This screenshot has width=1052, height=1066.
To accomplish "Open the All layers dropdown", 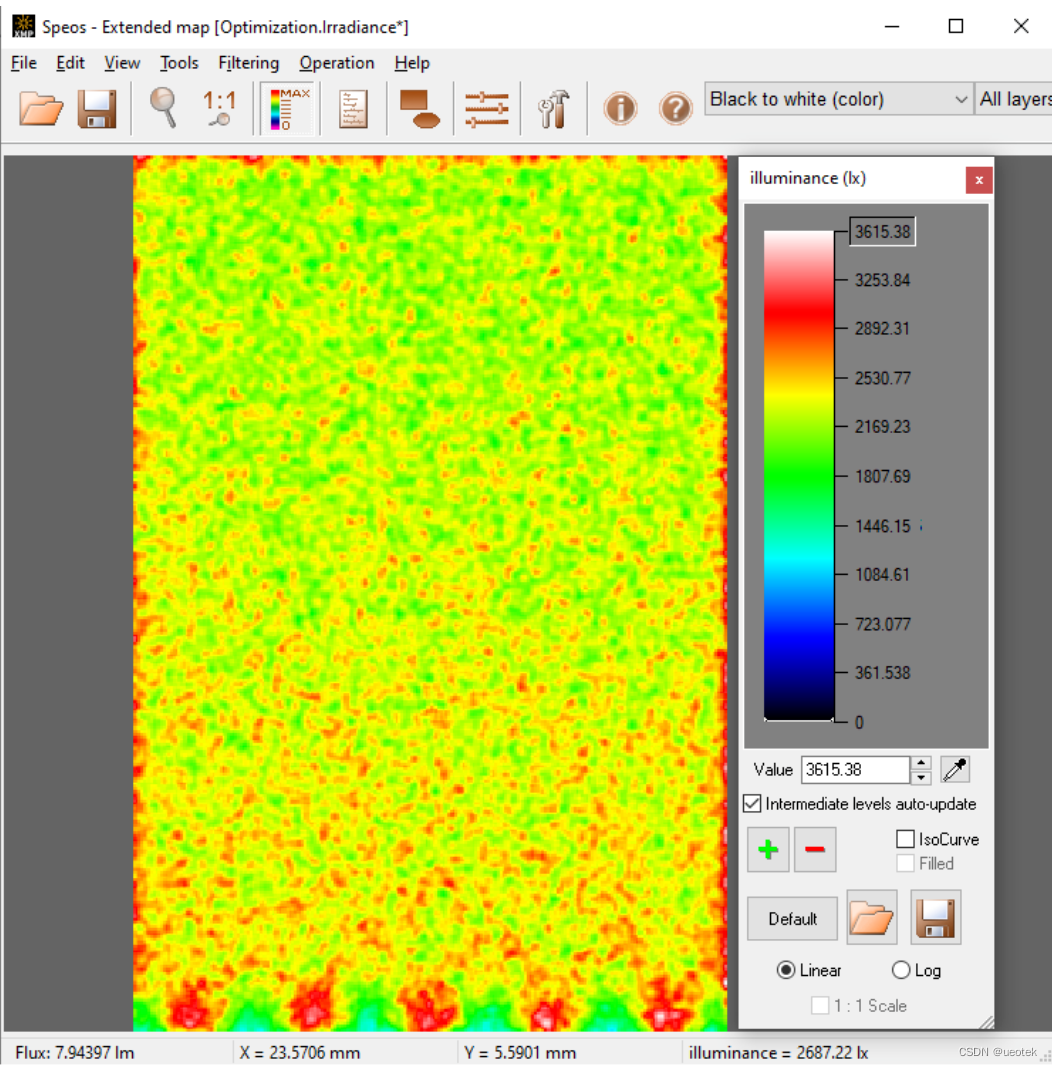I will point(1014,99).
